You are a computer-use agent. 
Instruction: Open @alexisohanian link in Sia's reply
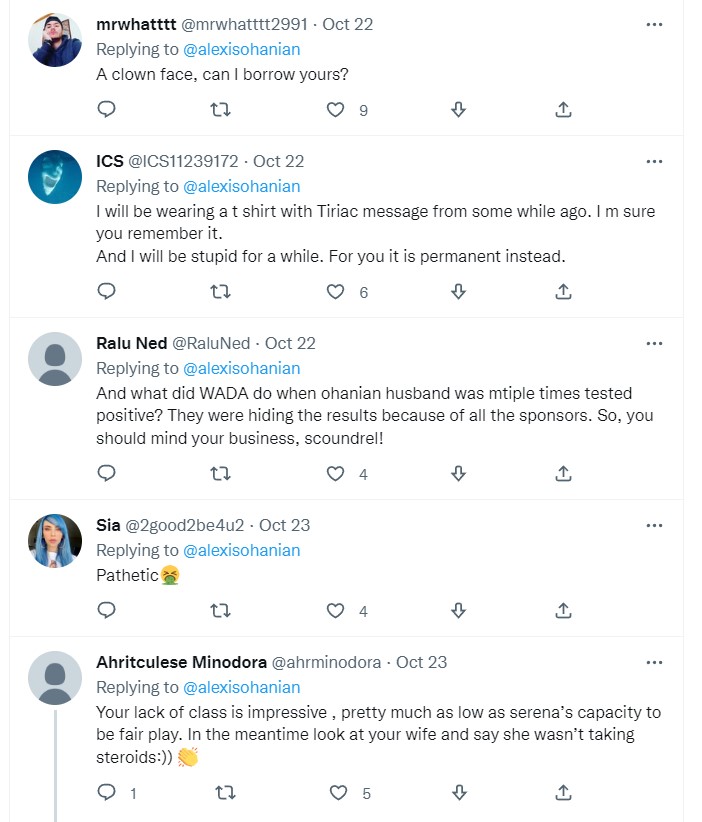click(x=241, y=550)
